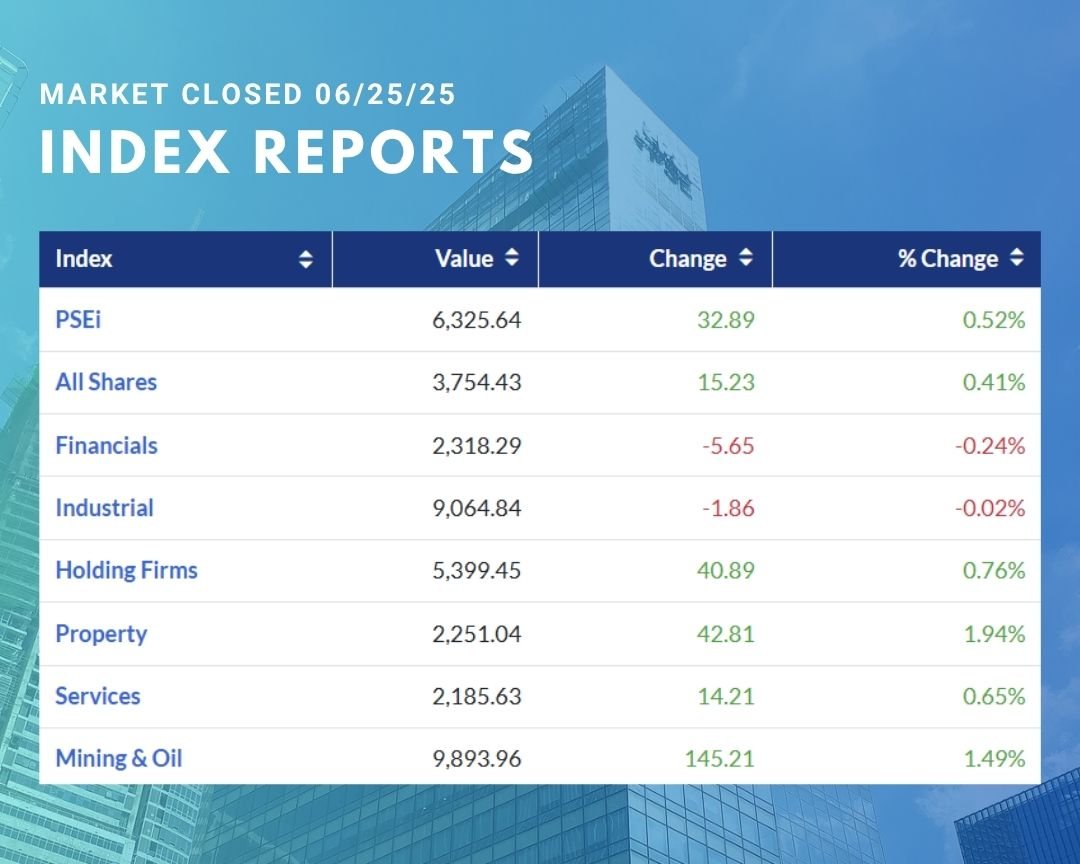Select the Financials index link
Screen dimensions: 1080x864
click(106, 445)
